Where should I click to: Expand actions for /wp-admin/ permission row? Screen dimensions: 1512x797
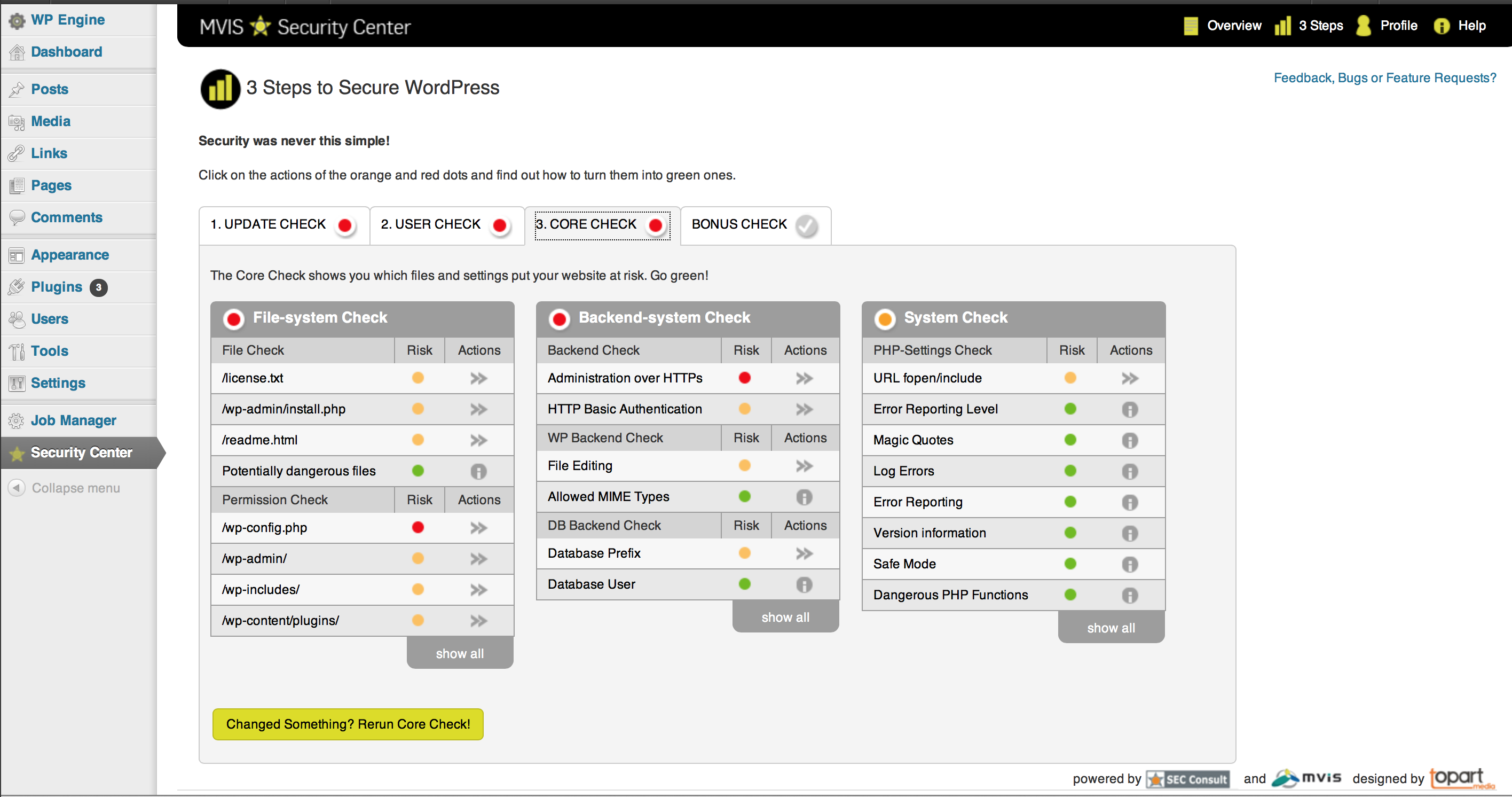[x=478, y=559]
